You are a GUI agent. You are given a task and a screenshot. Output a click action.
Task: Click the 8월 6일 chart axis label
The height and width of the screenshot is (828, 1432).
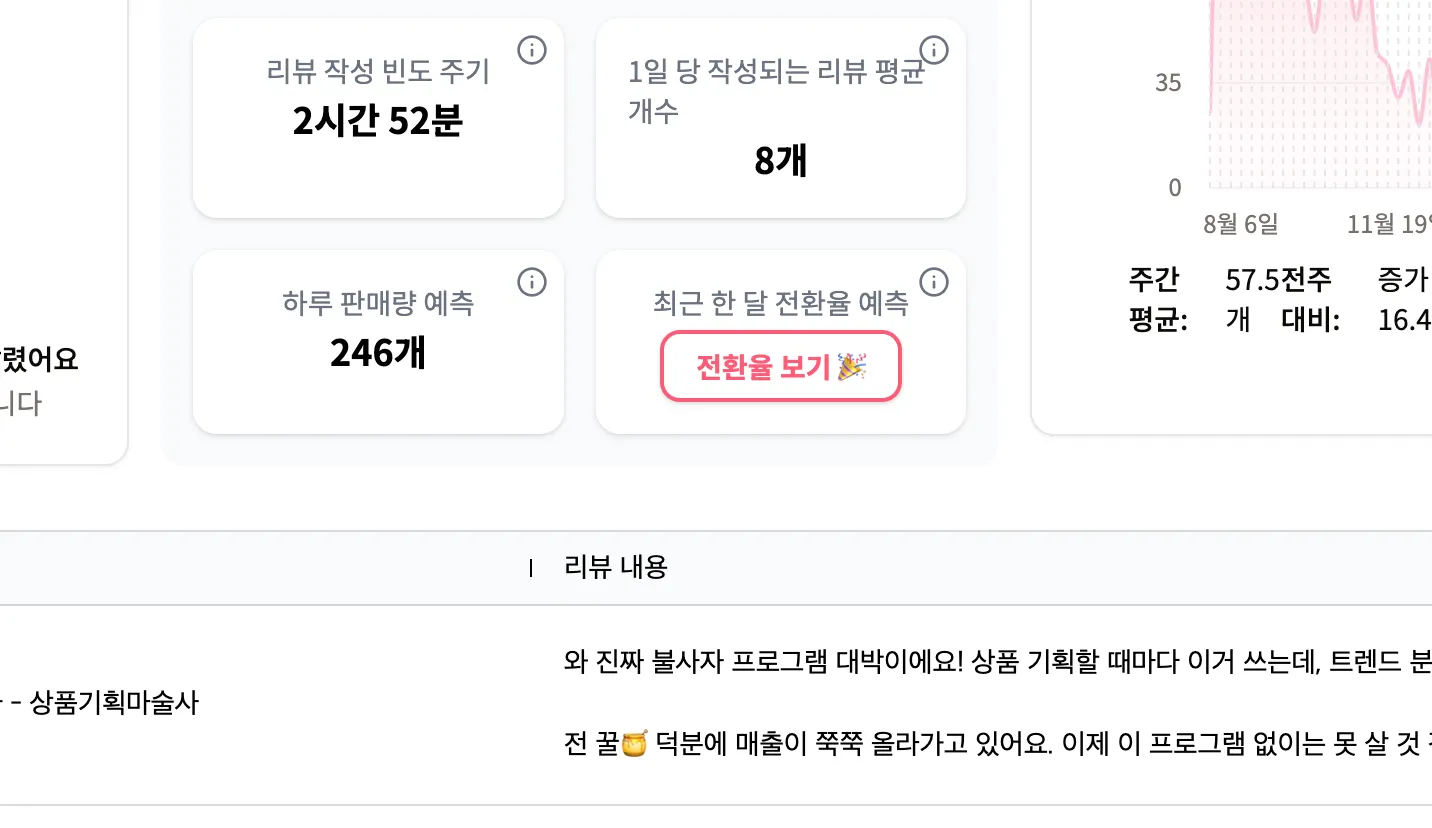tap(1240, 224)
